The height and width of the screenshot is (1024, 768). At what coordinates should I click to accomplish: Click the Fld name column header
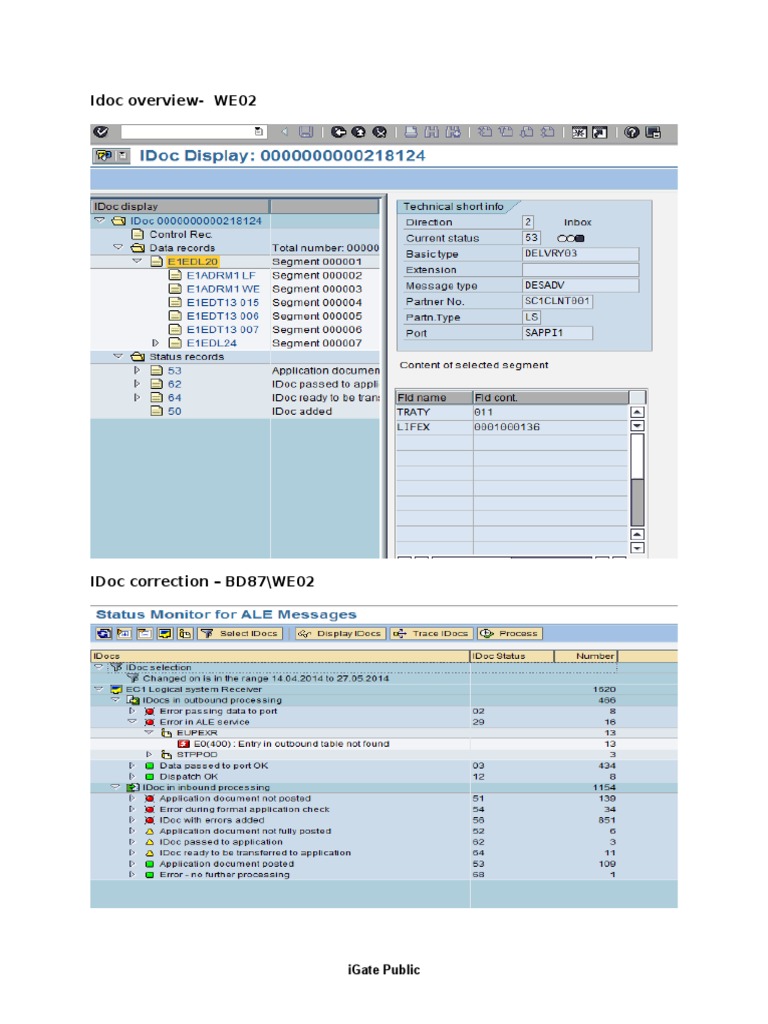coord(434,397)
